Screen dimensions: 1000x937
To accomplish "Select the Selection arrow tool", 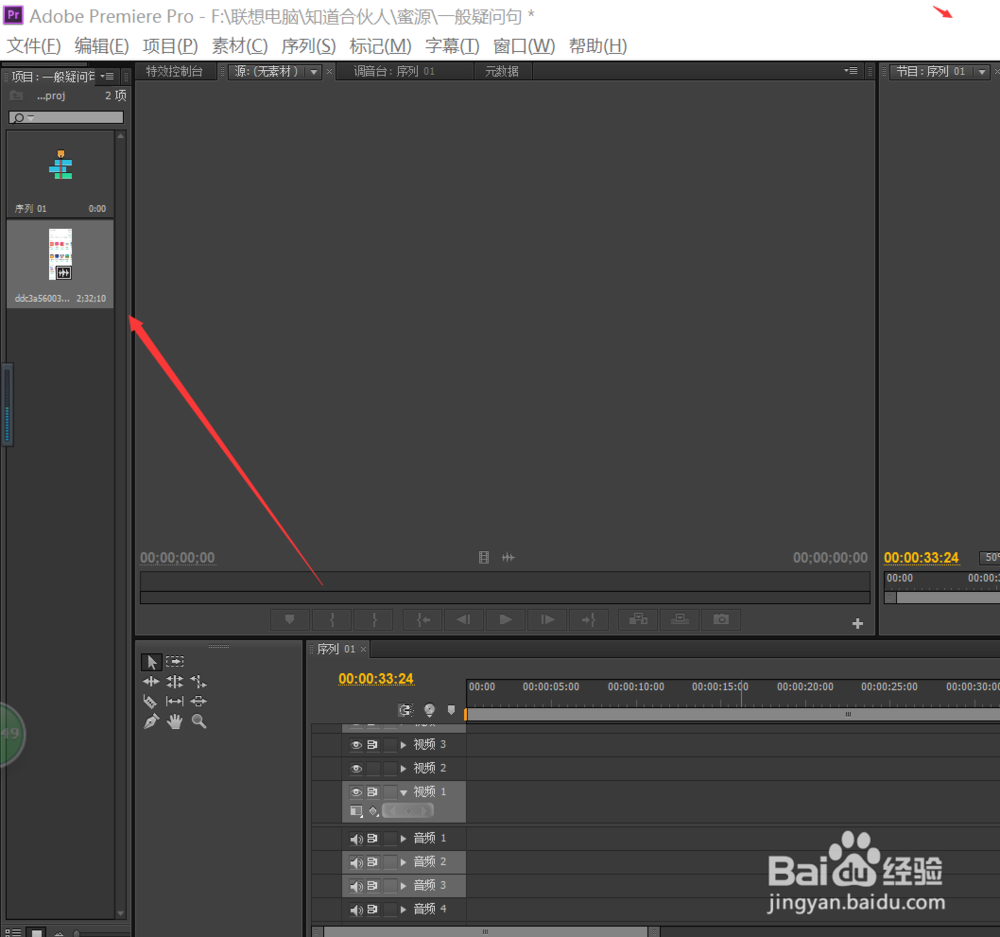I will pos(151,661).
